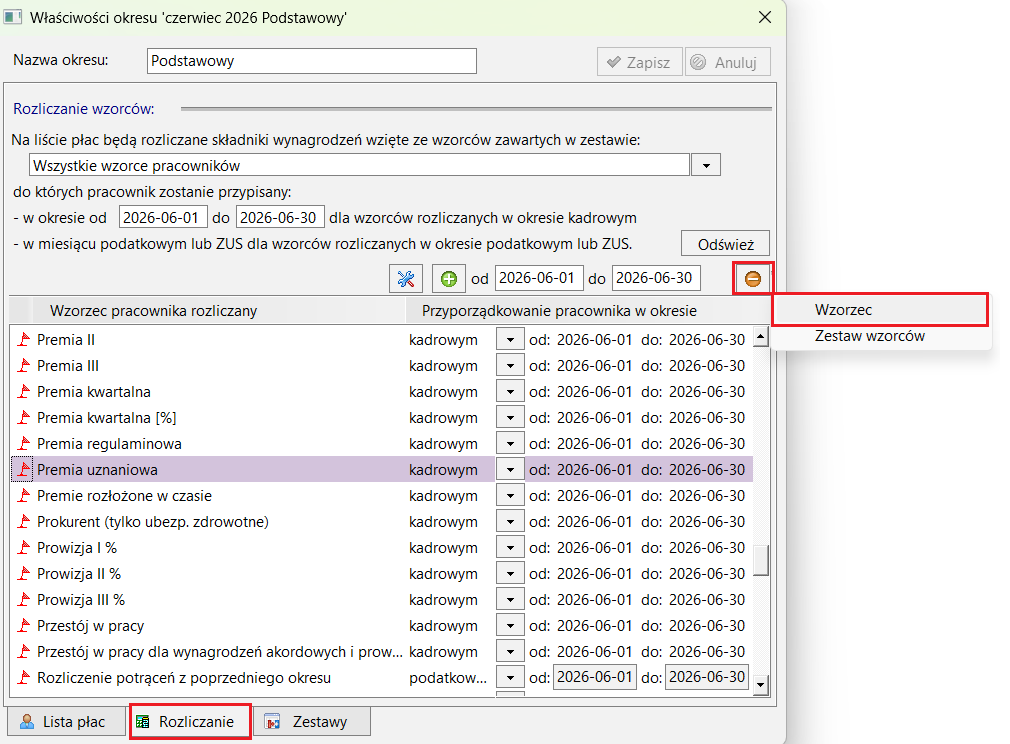Click the od date field in Rozliczenie potrąceń row
The image size is (1010, 744).
[x=595, y=677]
